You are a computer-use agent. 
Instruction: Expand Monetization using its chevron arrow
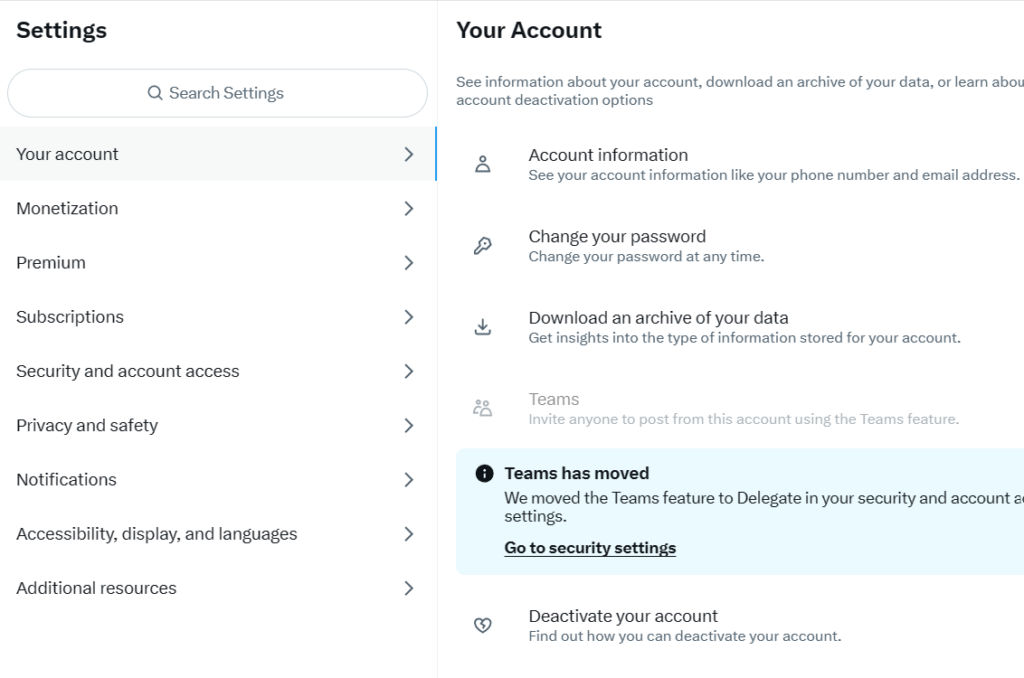pyautogui.click(x=408, y=209)
